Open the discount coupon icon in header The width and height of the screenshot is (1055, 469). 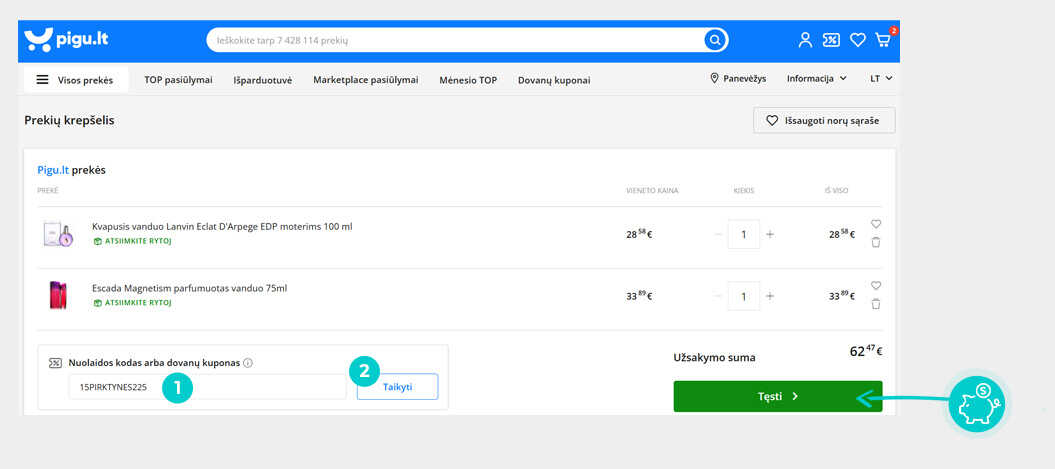831,40
